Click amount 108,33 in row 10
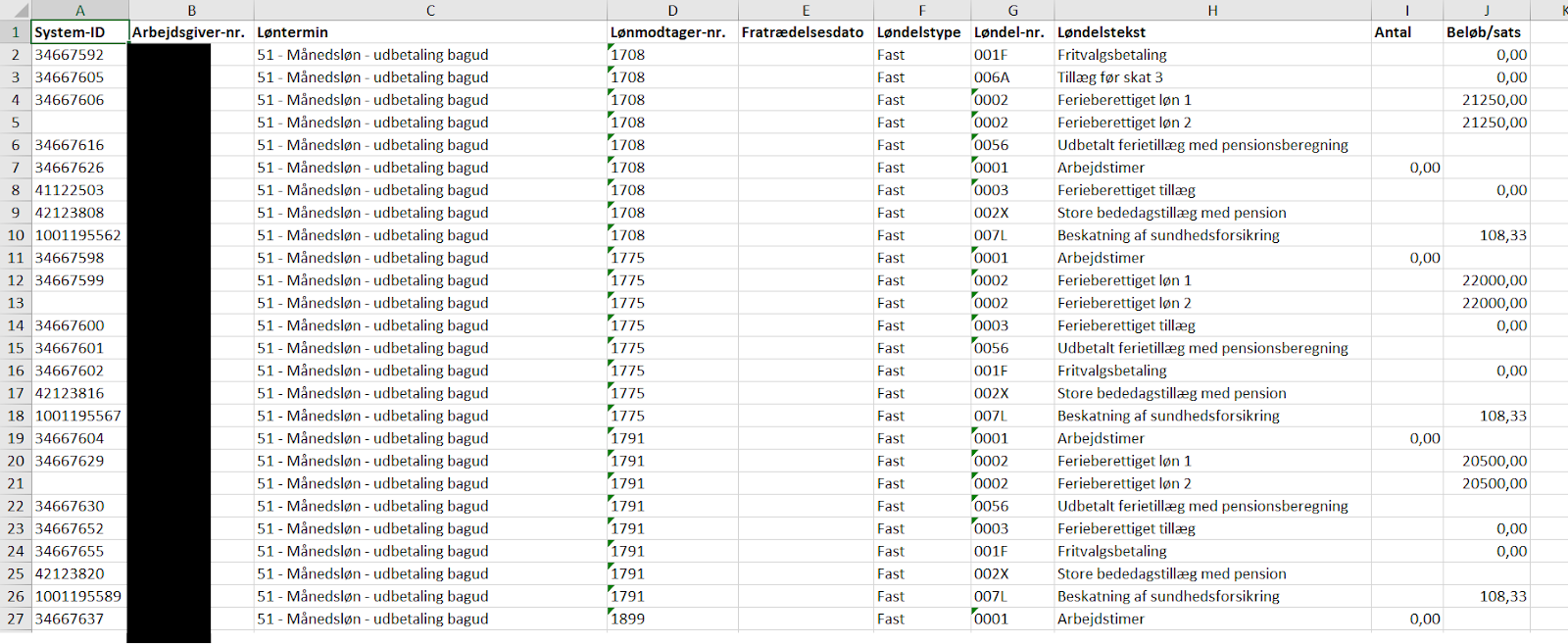Image resolution: width=1568 pixels, height=644 pixels. (x=1487, y=235)
